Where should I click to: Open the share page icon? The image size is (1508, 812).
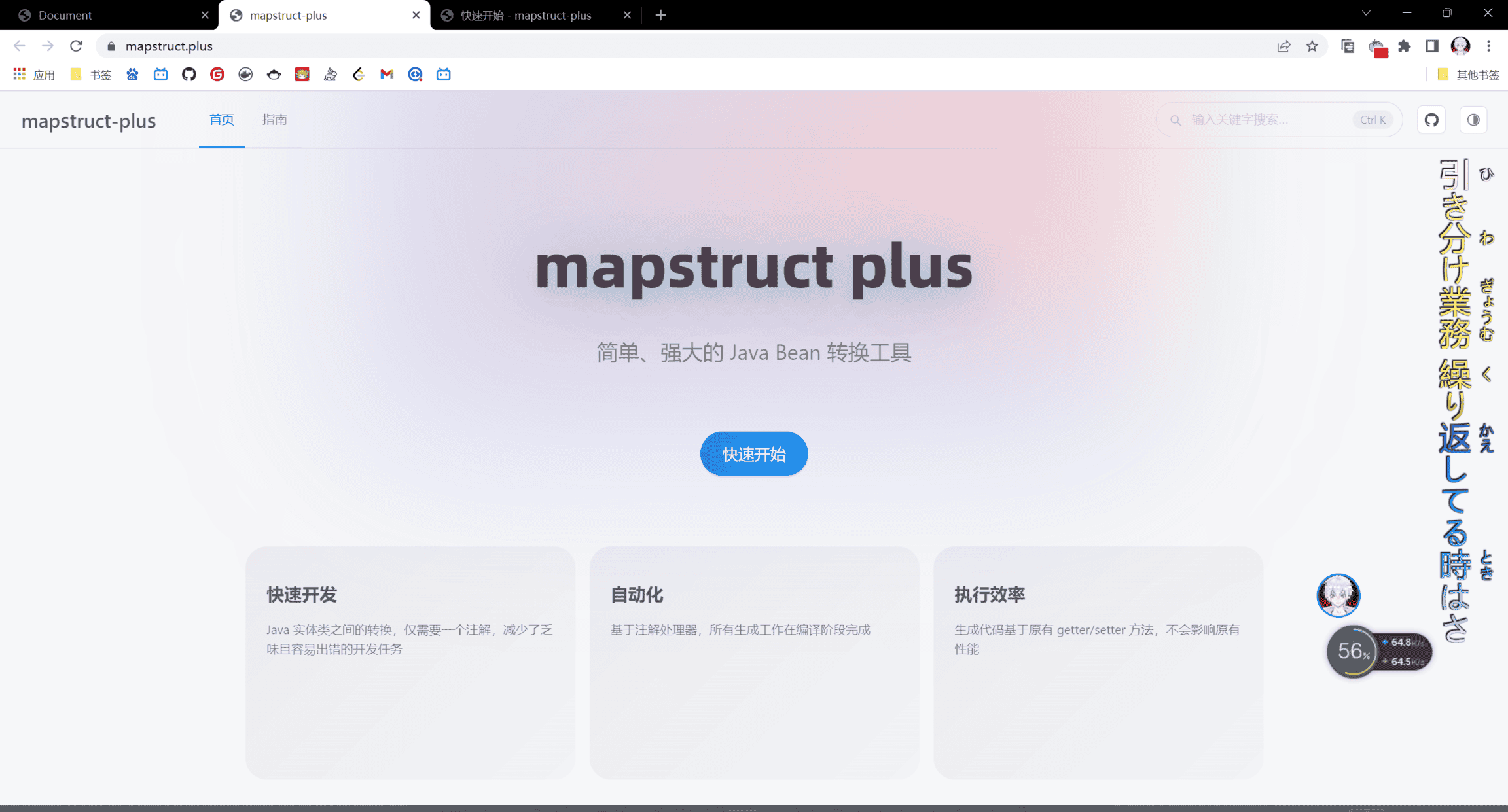[1284, 46]
